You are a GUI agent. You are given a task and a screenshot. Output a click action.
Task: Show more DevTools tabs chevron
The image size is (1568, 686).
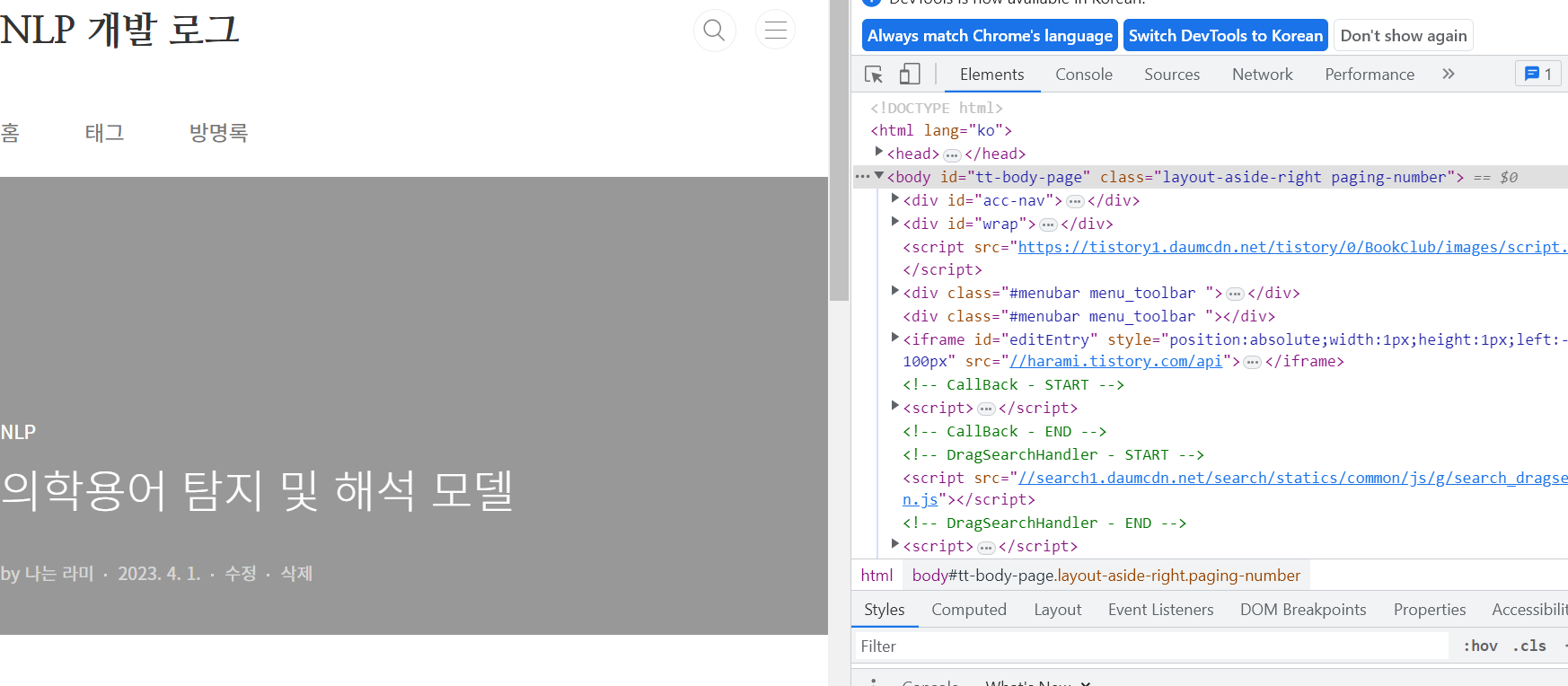(x=1448, y=75)
